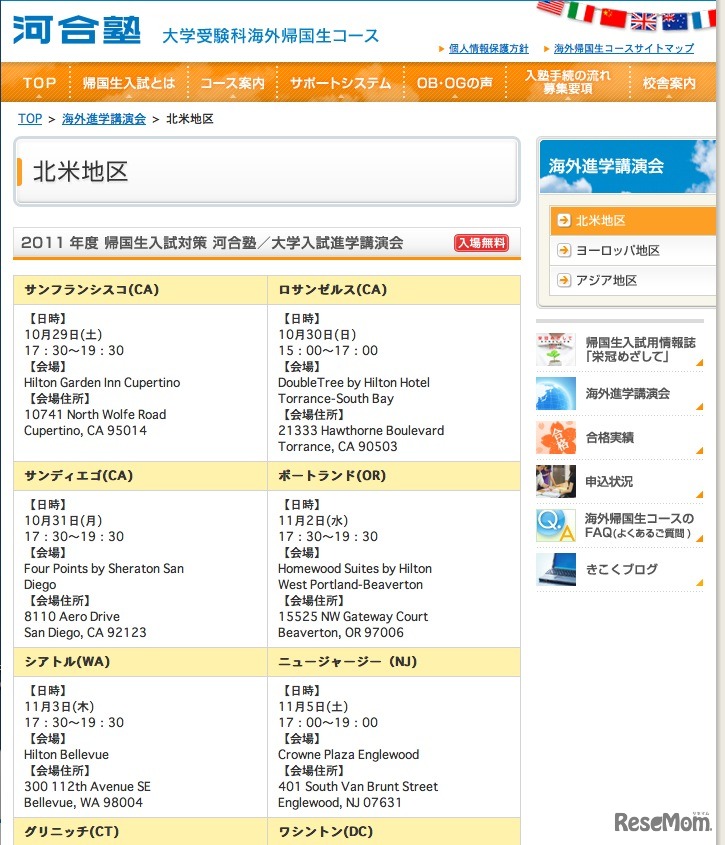Select ヨーロッパ地区 in the sidebar menu
725x845 pixels.
(x=633, y=250)
